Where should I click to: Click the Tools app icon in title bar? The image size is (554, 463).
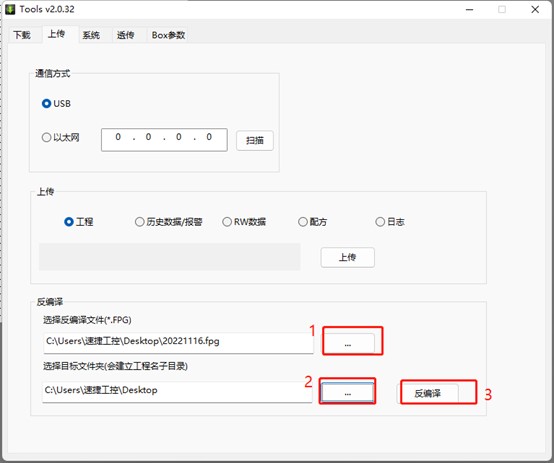click(x=10, y=9)
